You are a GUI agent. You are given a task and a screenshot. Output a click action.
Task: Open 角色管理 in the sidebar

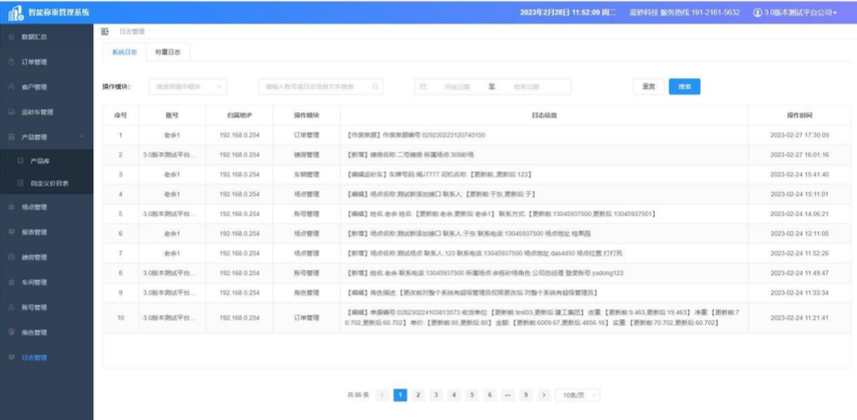pos(34,332)
